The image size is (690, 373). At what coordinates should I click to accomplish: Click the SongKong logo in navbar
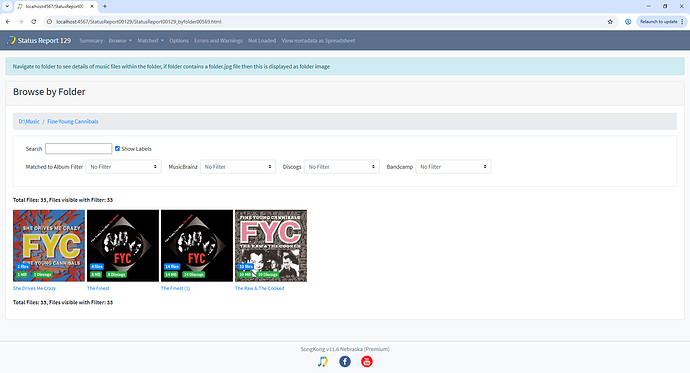tap(11, 40)
